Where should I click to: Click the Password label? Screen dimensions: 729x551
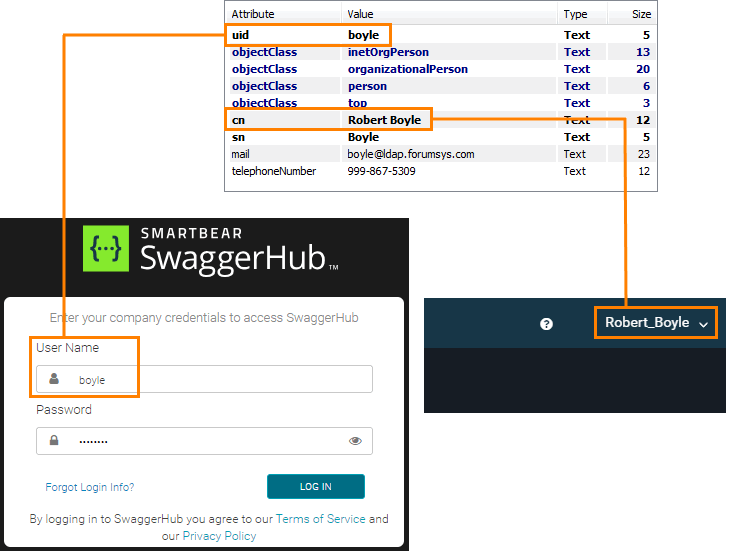pos(64,410)
